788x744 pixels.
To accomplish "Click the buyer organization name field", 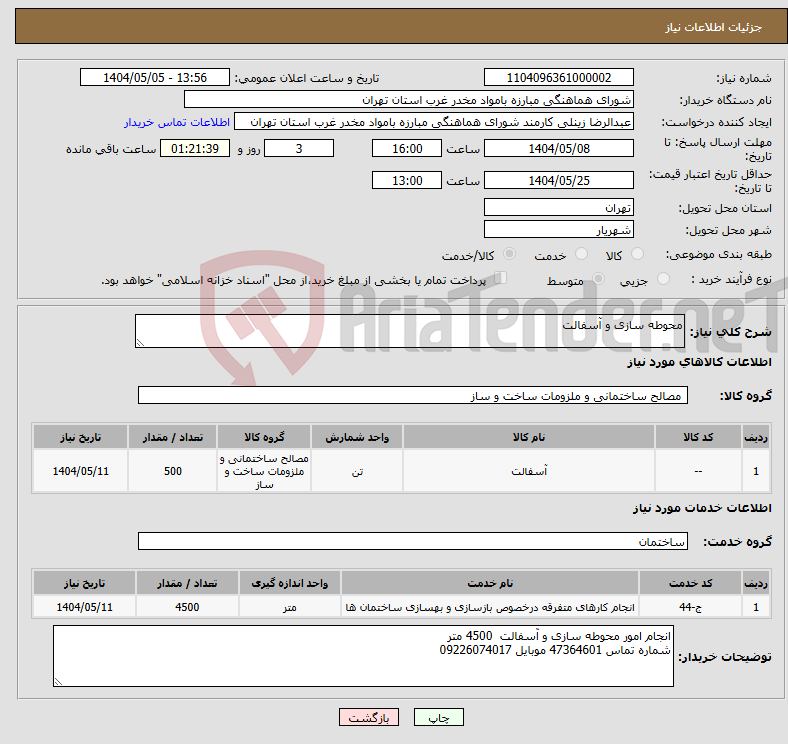I will point(409,100).
